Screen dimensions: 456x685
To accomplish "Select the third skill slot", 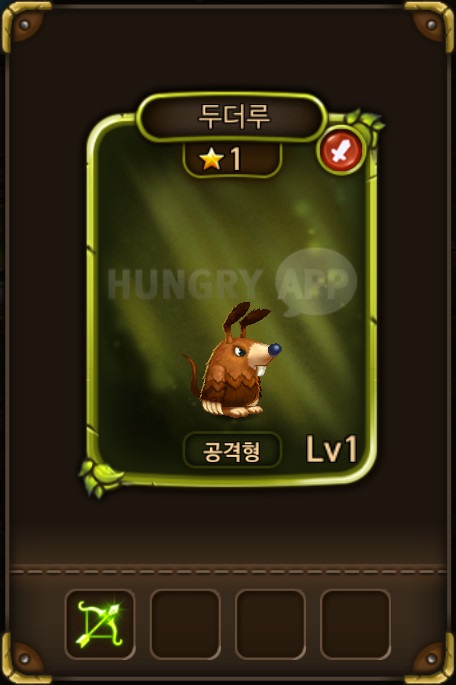I will pyautogui.click(x=270, y=624).
